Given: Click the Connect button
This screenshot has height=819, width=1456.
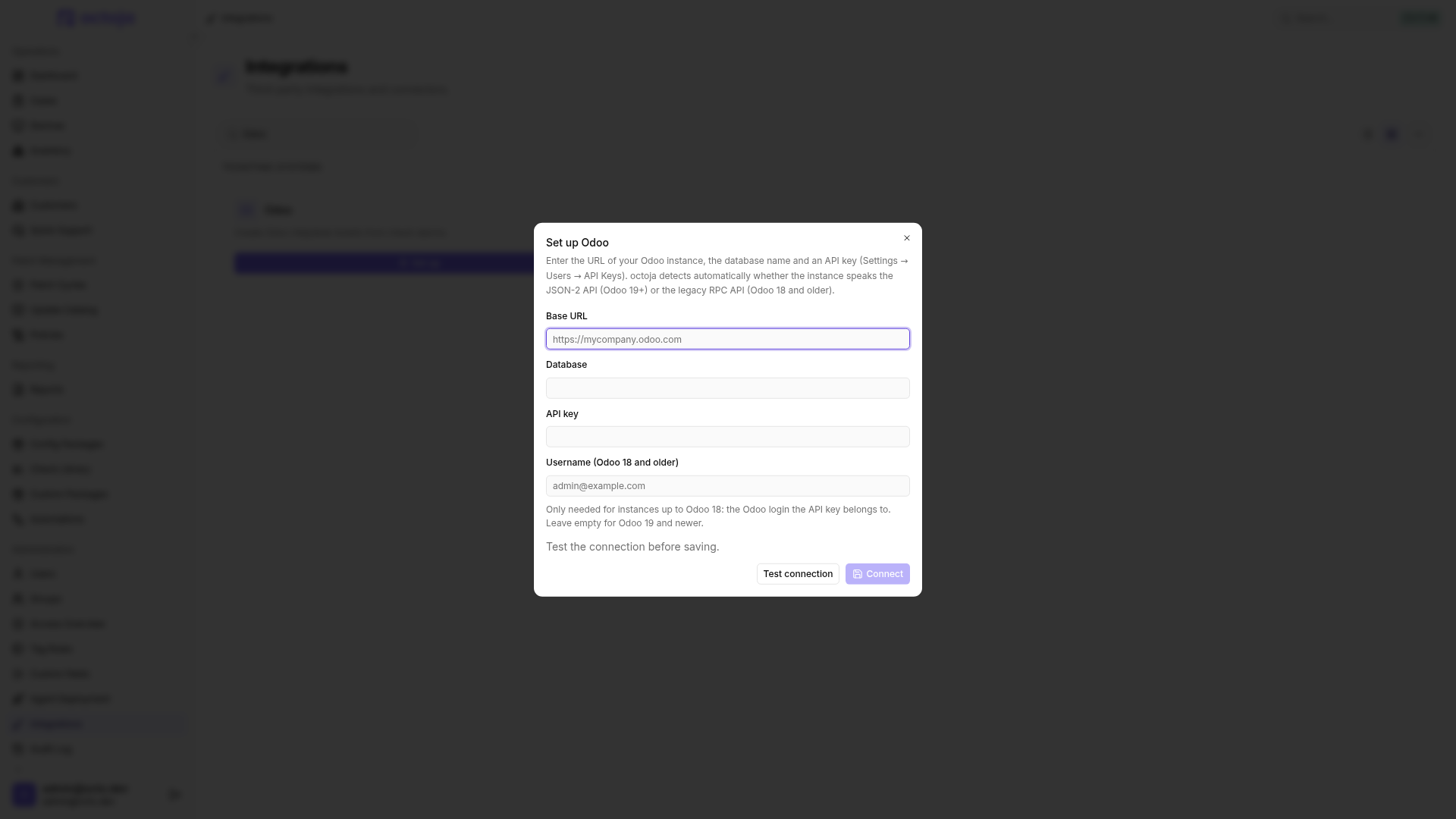Looking at the screenshot, I should pyautogui.click(x=877, y=574).
